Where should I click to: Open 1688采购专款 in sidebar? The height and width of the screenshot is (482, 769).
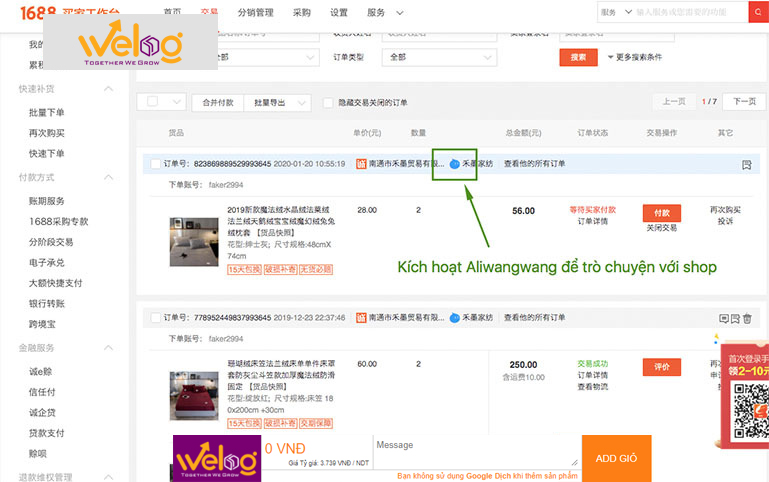(x=59, y=222)
